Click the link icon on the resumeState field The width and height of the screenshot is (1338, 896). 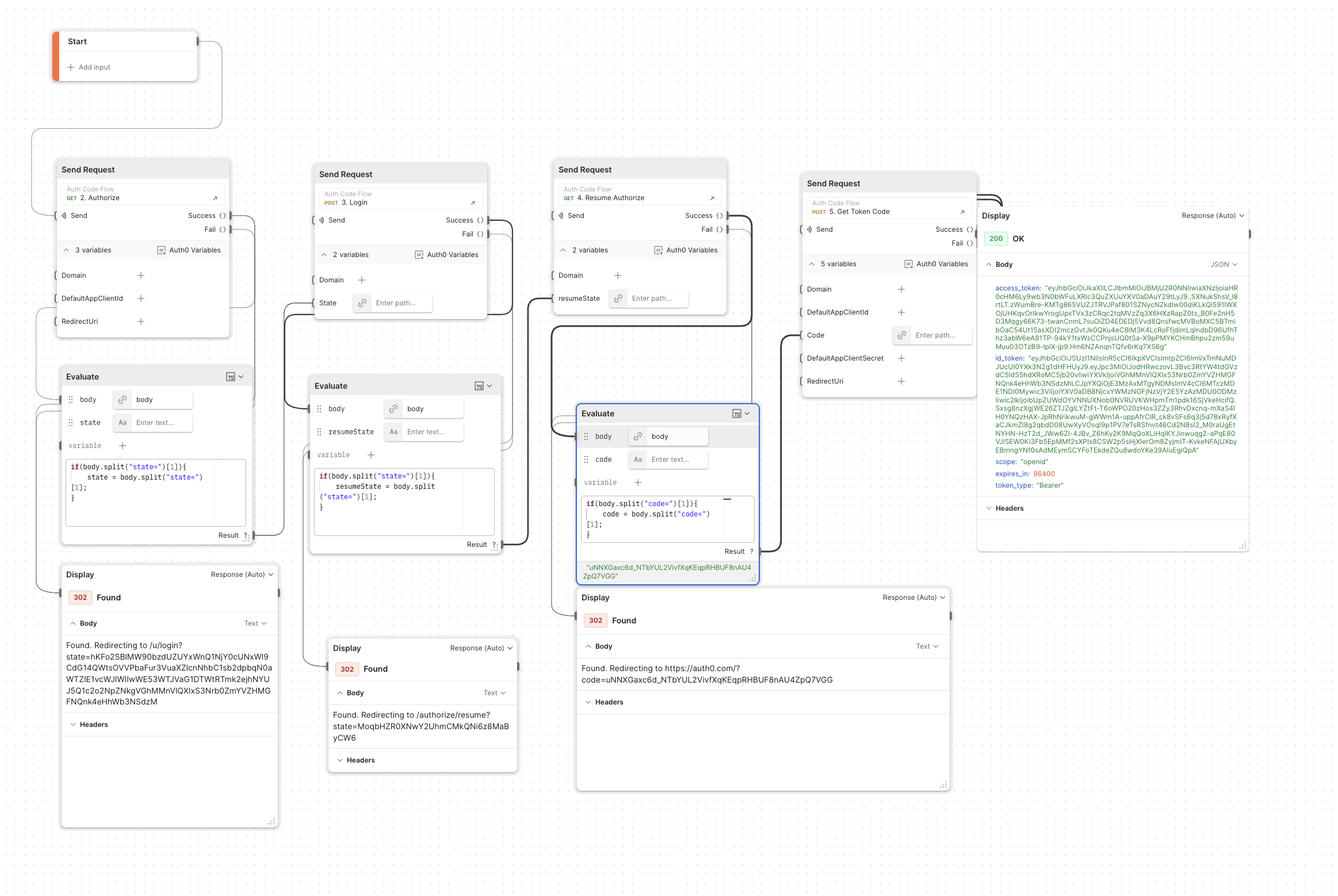tap(618, 298)
